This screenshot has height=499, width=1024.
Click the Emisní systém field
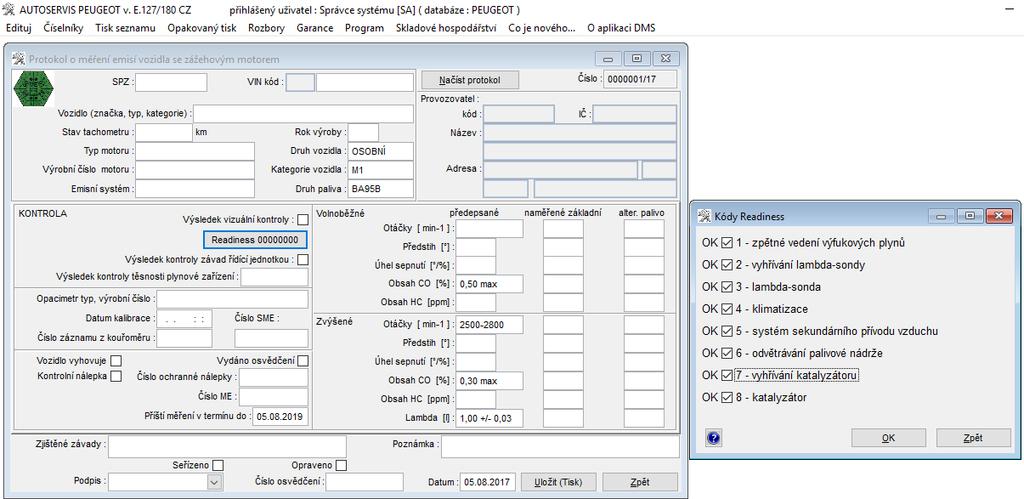[x=195, y=189]
